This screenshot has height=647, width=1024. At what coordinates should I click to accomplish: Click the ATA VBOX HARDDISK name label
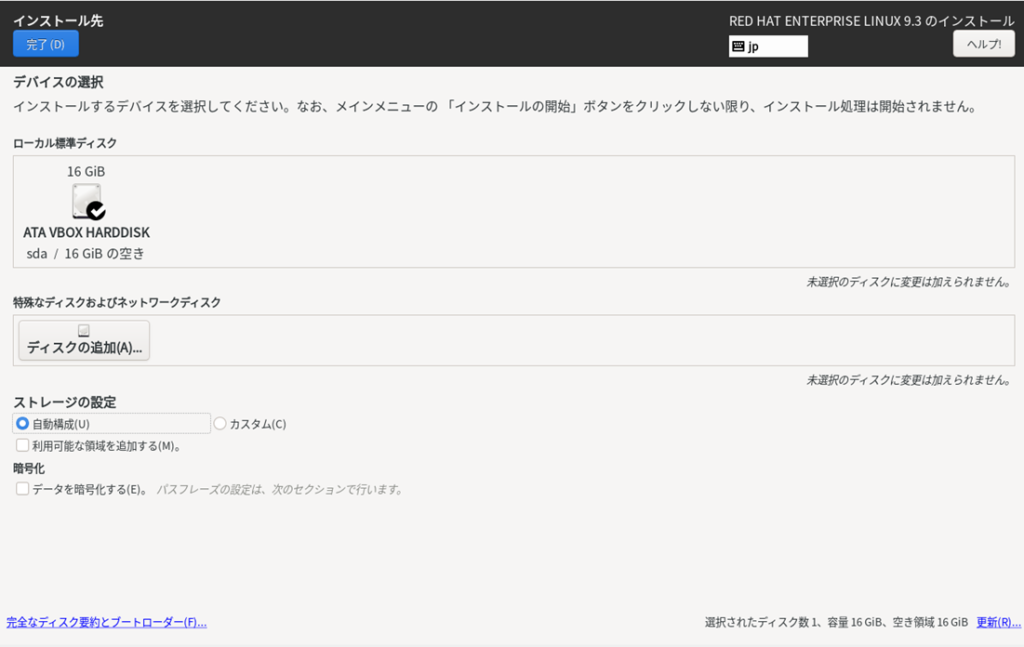pos(86,233)
